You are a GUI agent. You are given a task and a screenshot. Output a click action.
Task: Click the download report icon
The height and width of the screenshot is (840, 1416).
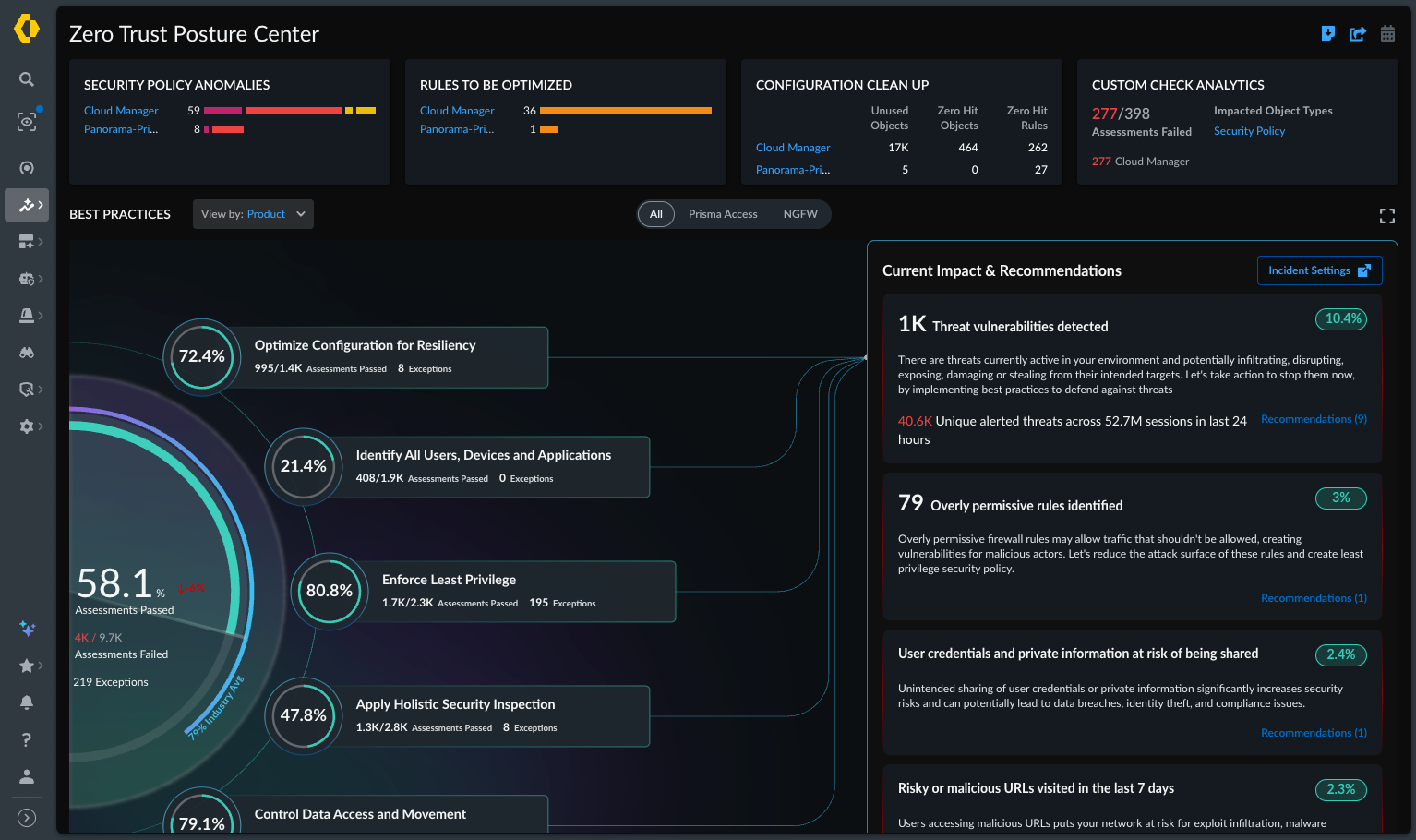[x=1328, y=34]
